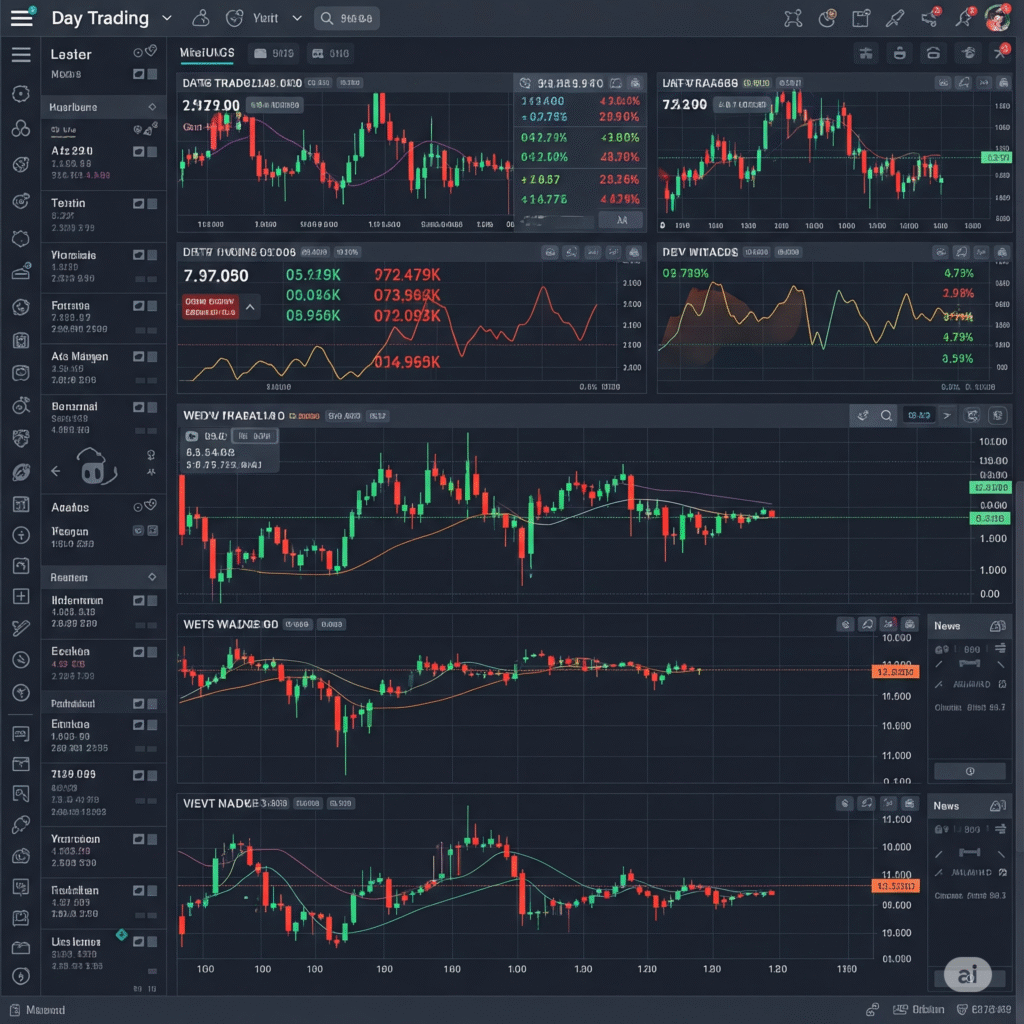
Task: Select the settings gear in the left sidebar
Action: (22, 92)
